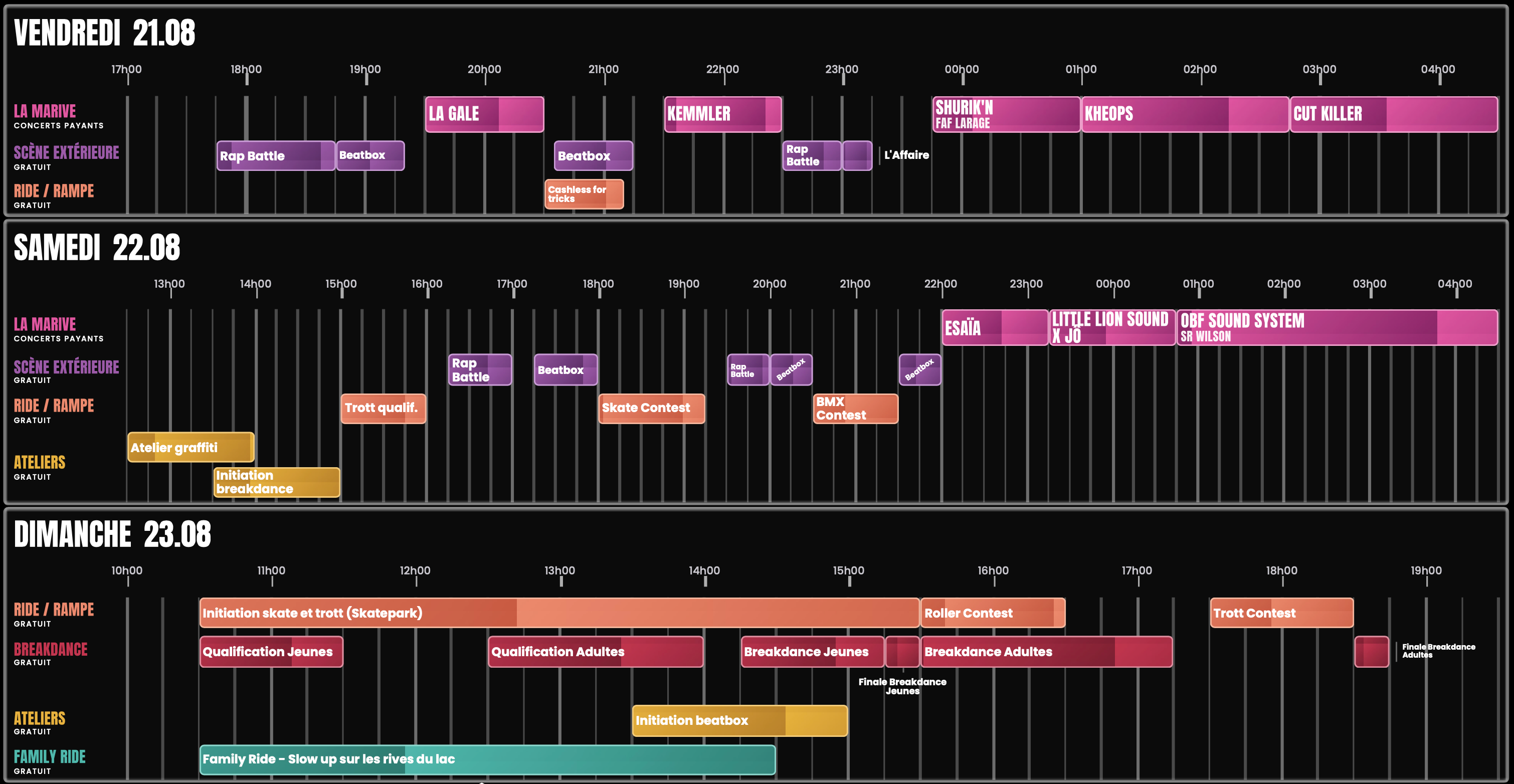
Task: Select the Family Ride slow up block
Action: [488, 759]
